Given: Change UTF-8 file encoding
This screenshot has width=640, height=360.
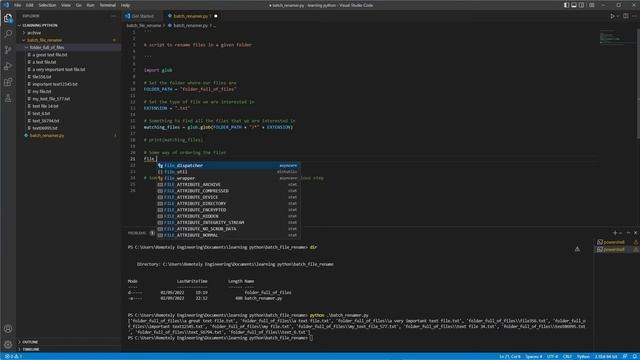Looking at the screenshot, I should coord(552,356).
